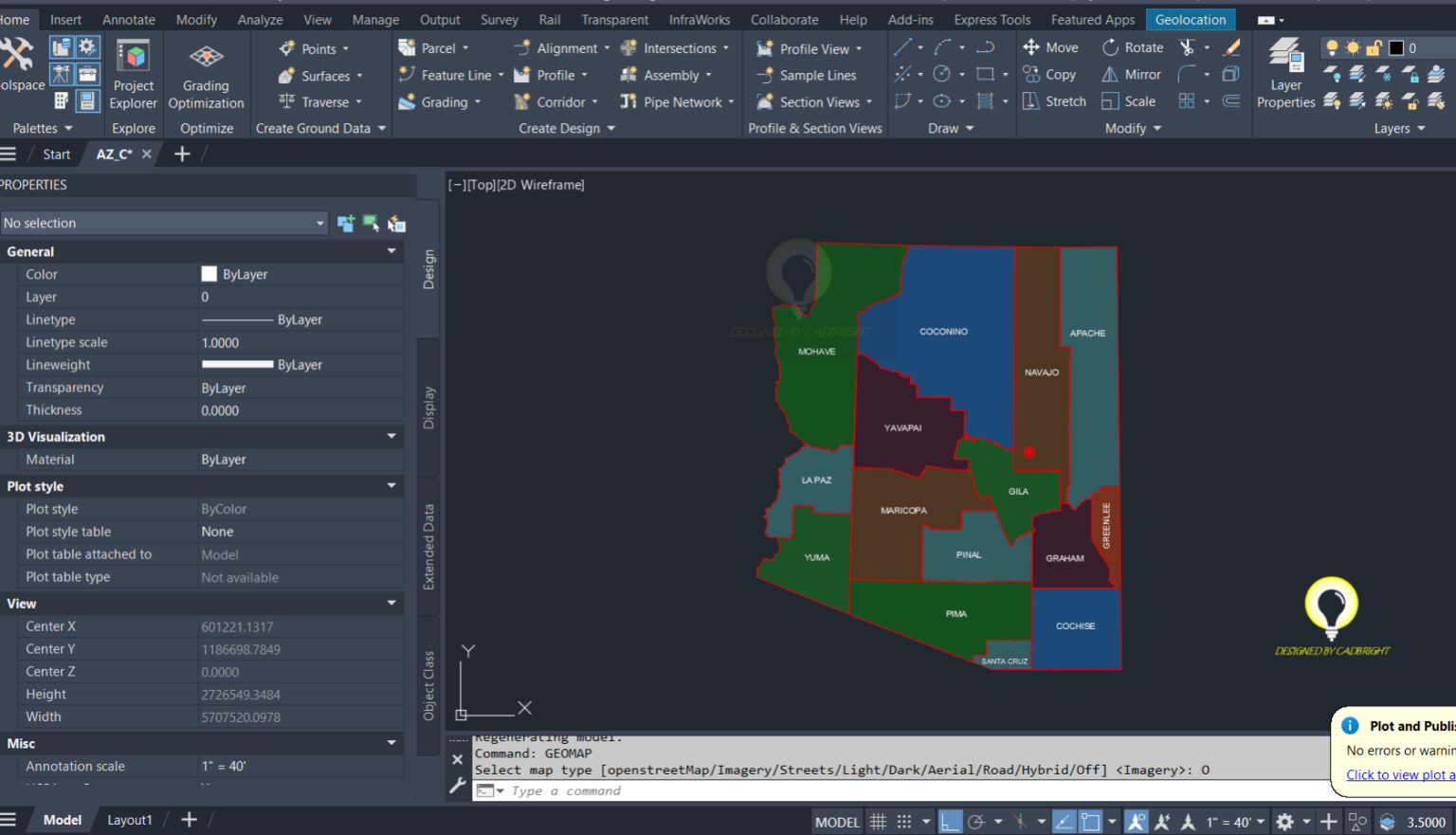Collapse the 3D Visualization section
The width and height of the screenshot is (1456, 835).
coord(391,436)
